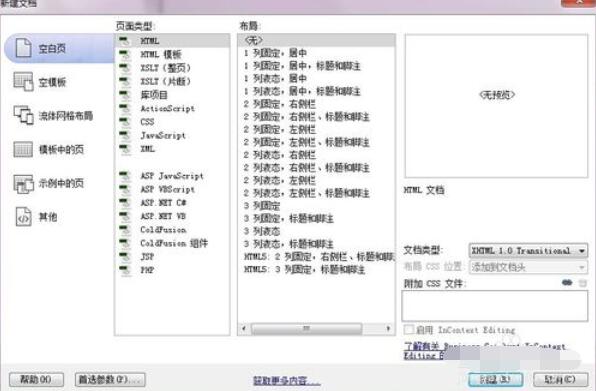596x391 pixels.
Task: Open the 文档类型 XHTML 1.0 Transitional dropdown
Action: click(528, 251)
